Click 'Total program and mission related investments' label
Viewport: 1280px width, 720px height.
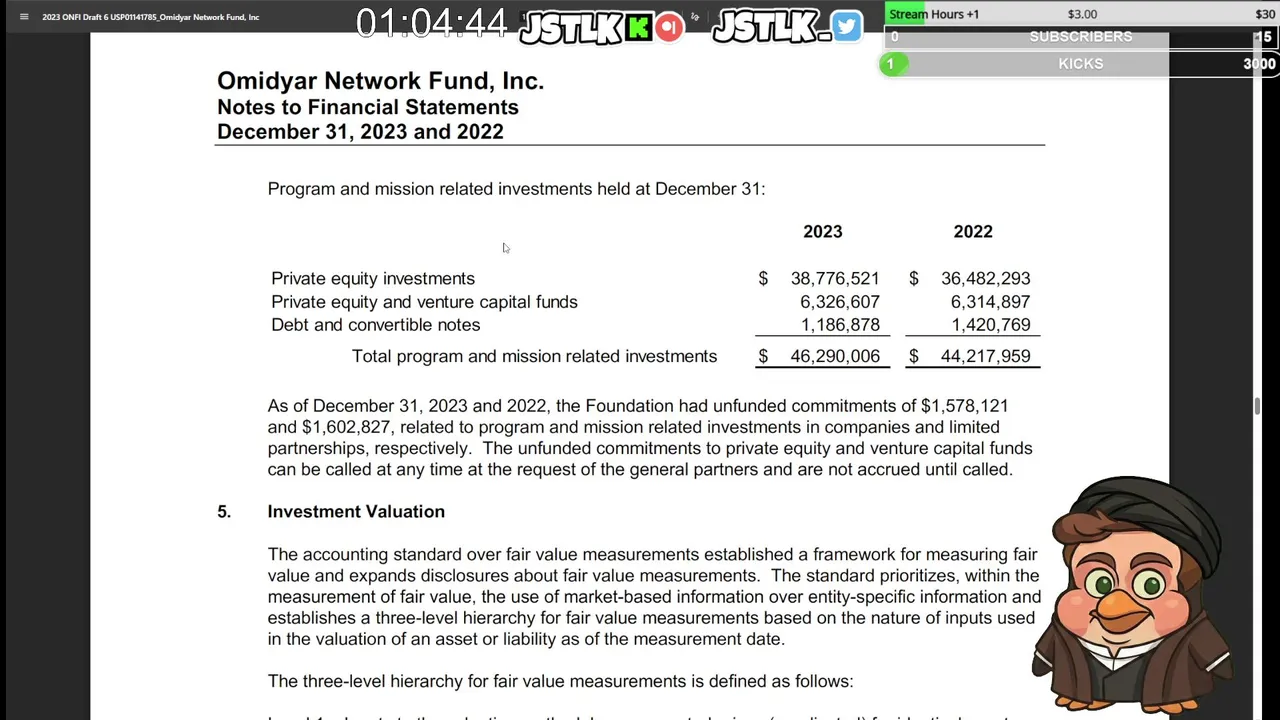[x=534, y=356]
